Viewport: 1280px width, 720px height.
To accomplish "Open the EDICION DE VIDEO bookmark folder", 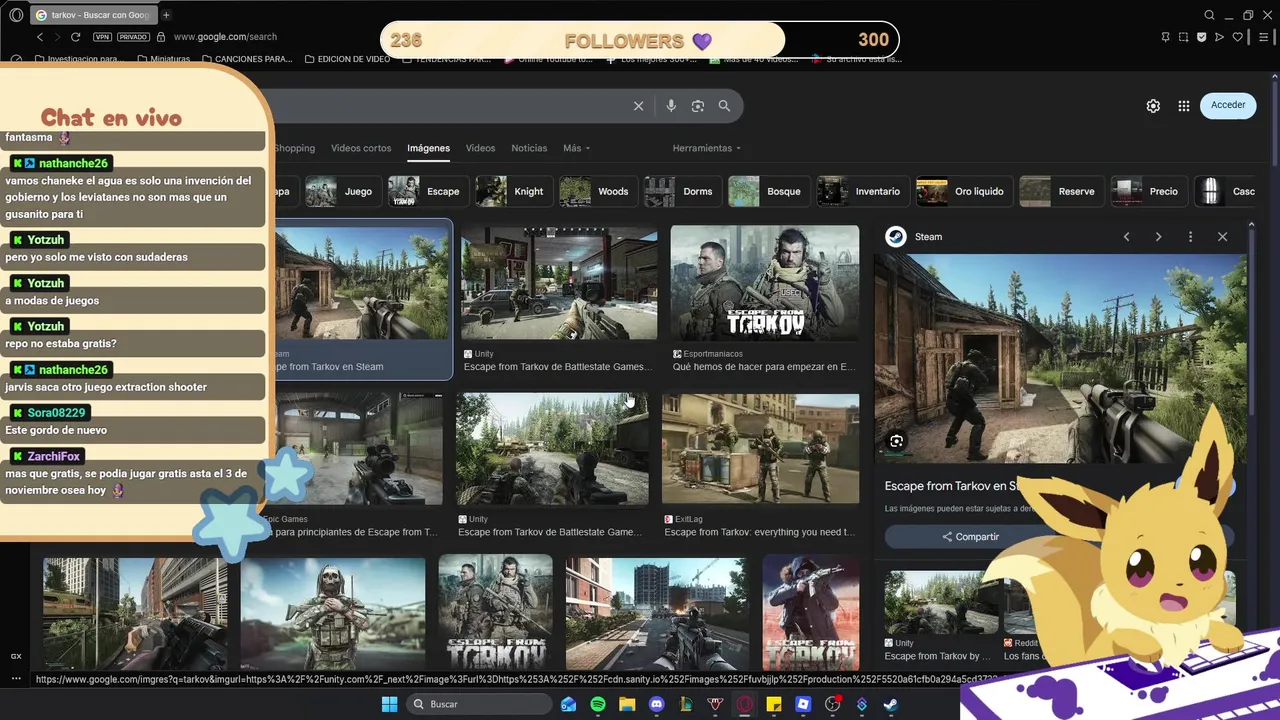I will tap(346, 59).
